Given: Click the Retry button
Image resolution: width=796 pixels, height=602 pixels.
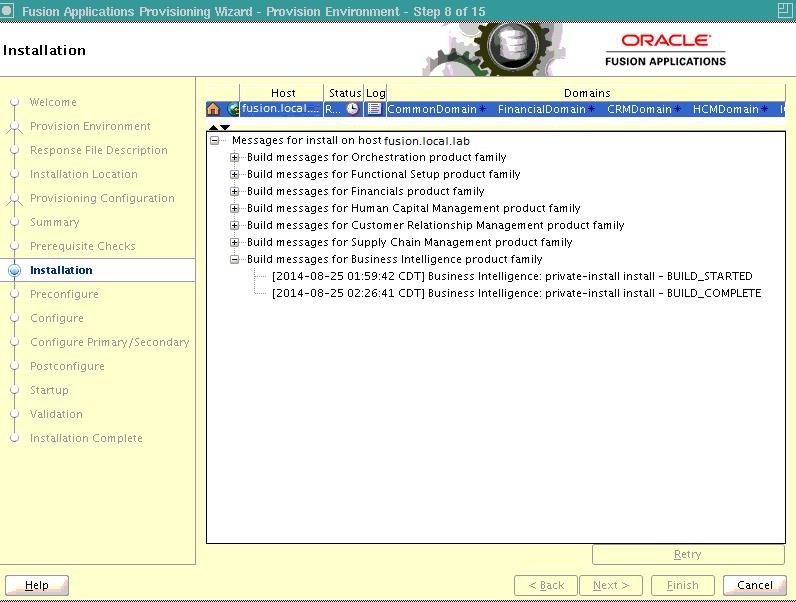Looking at the screenshot, I should point(688,554).
